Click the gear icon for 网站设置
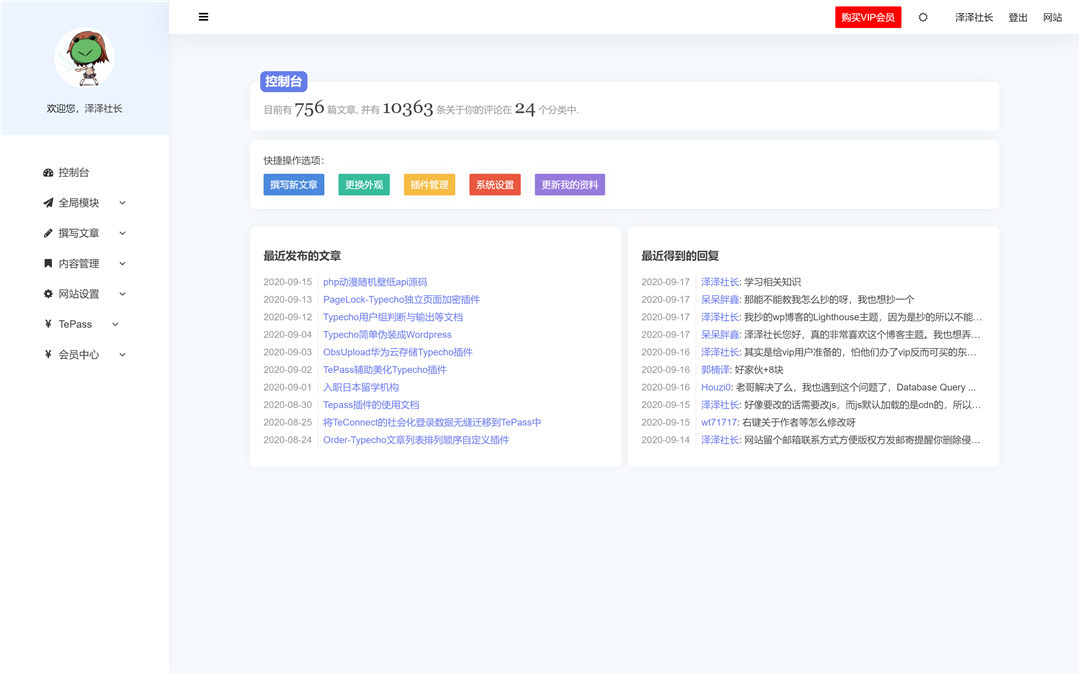Viewport: 1080px width, 675px height. coord(48,294)
